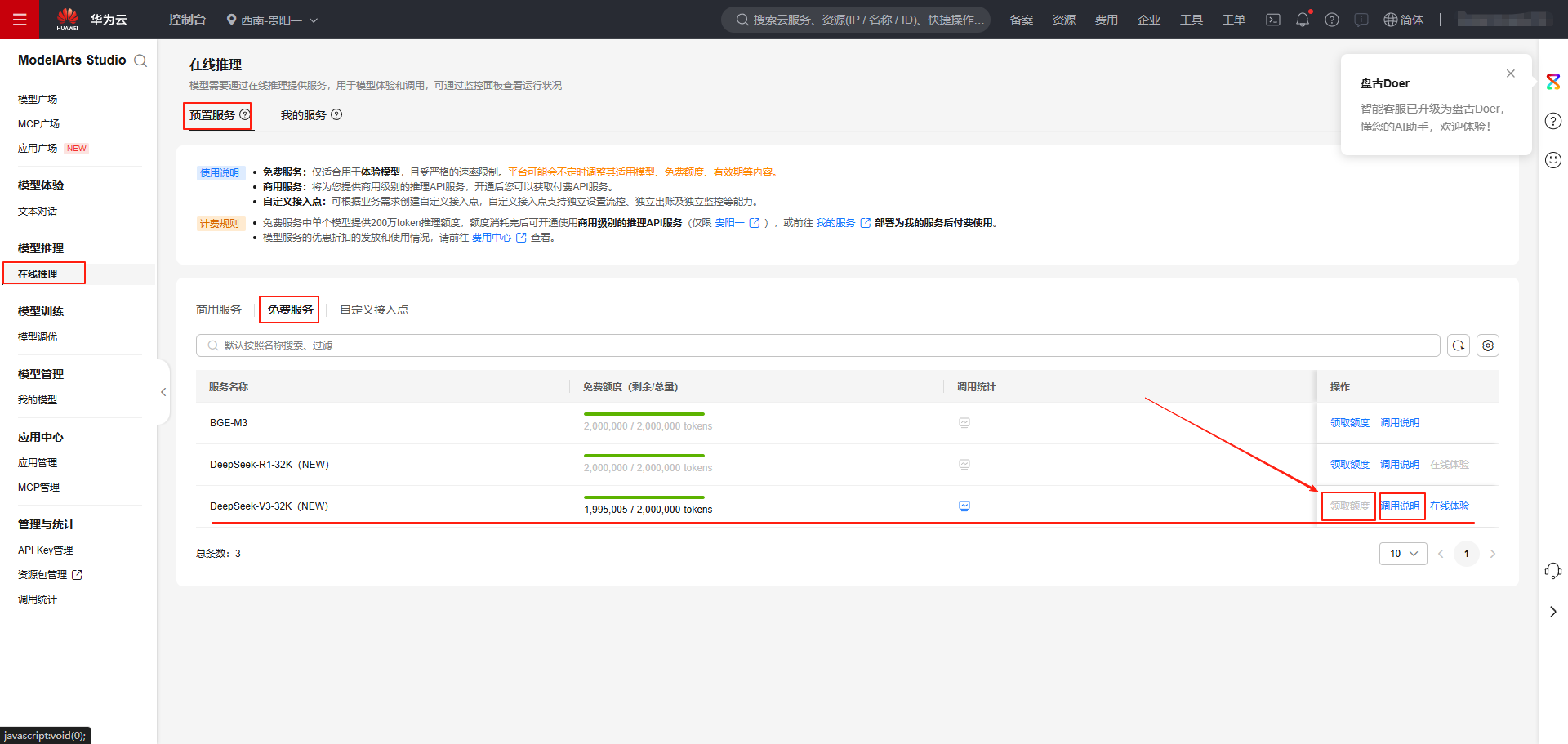The width and height of the screenshot is (1568, 744).
Task: View call statistics chart for DeepSeek-R1-32K
Action: 964,465
